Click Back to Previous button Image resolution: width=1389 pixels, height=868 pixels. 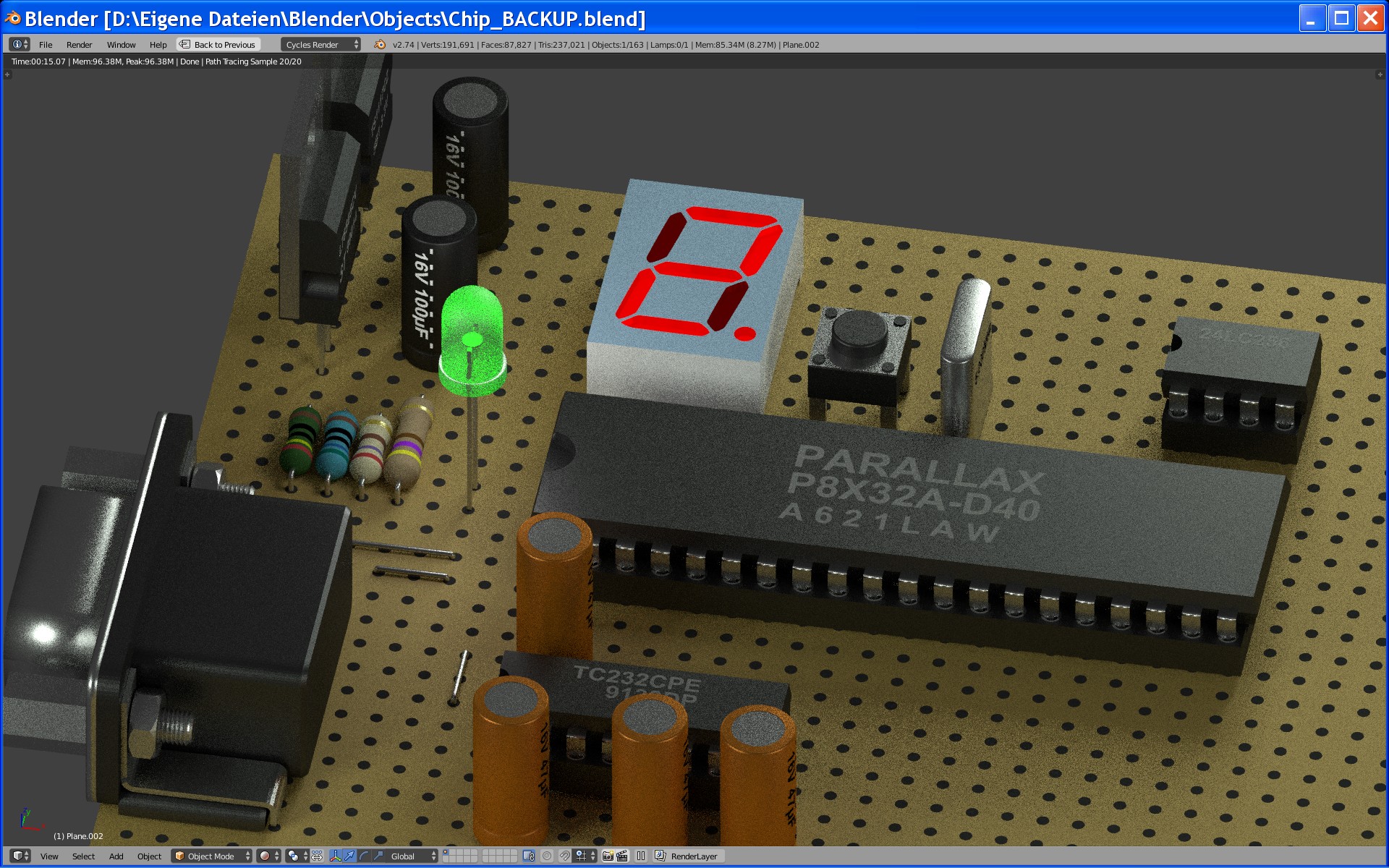pyautogui.click(x=218, y=45)
